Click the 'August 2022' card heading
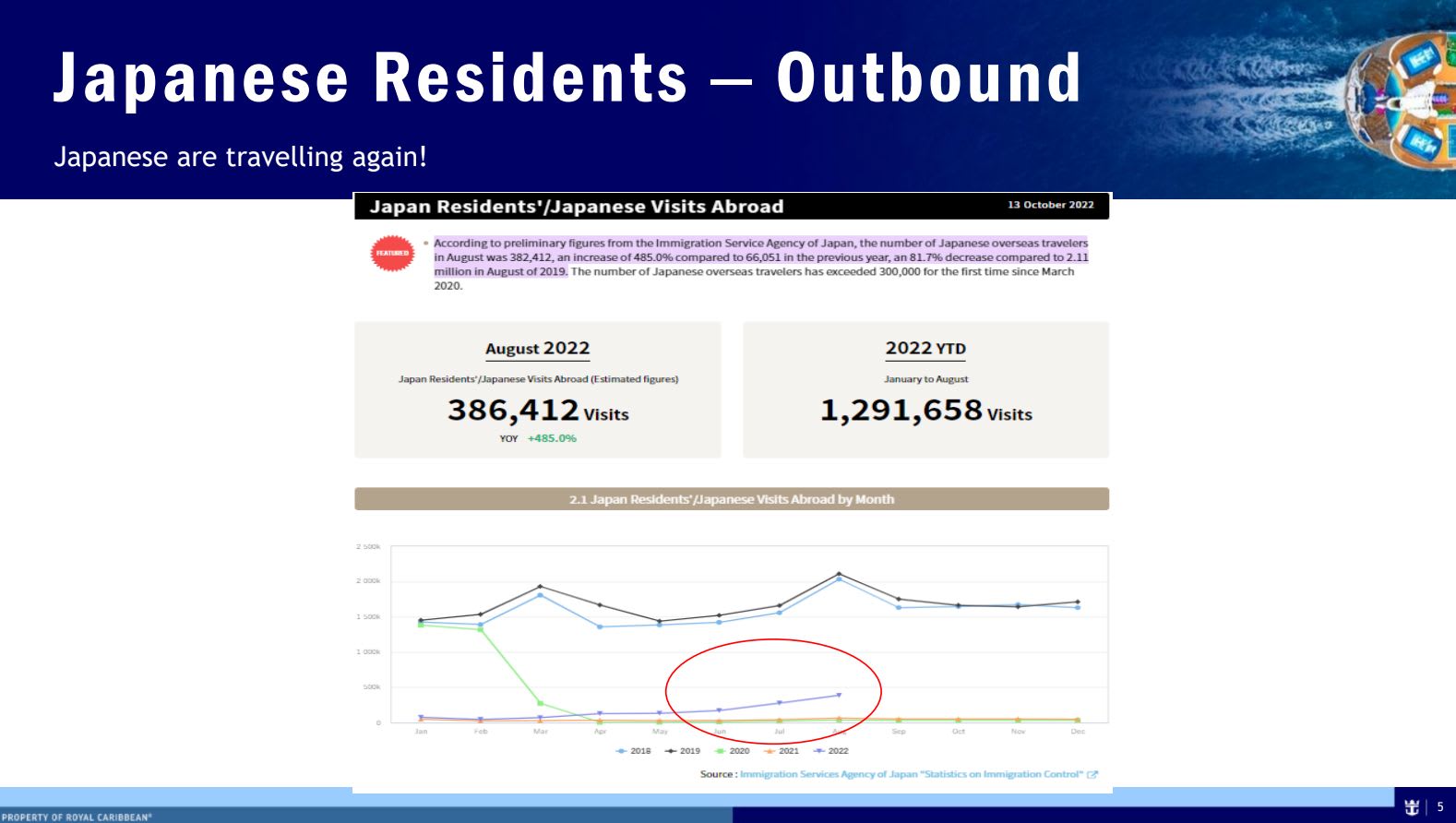Image resolution: width=1456 pixels, height=823 pixels. [537, 349]
